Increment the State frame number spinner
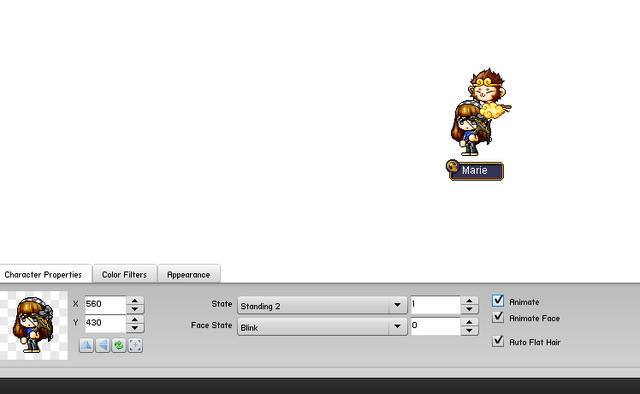The height and width of the screenshot is (394, 640). click(469, 301)
